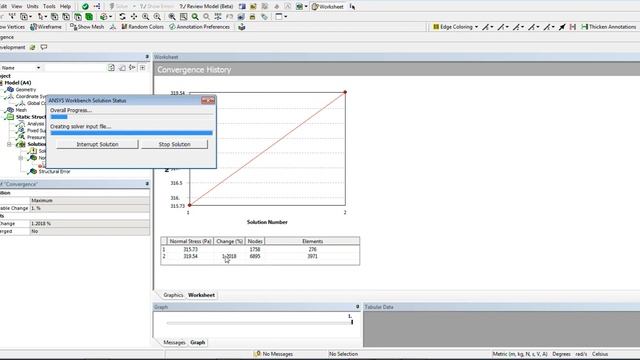Select the Mesh tree item
The width and height of the screenshot is (640, 360).
tap(21, 110)
